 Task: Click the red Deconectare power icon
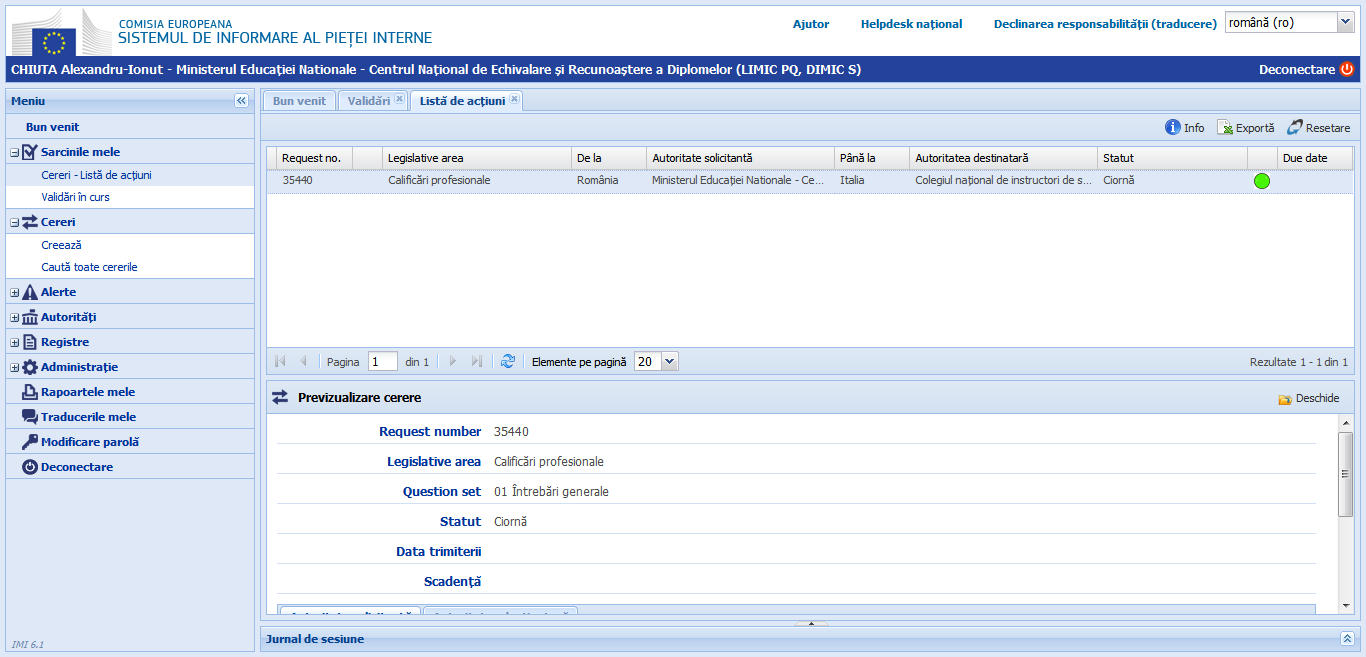pyautogui.click(x=1346, y=70)
